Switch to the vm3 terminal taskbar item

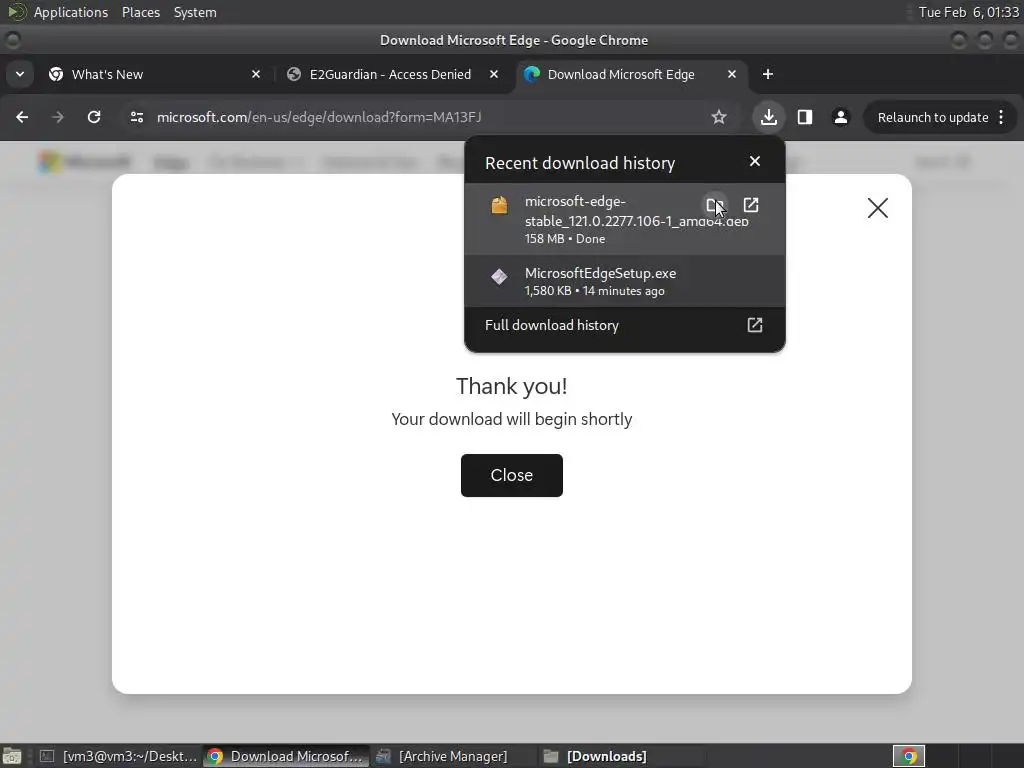pos(118,756)
